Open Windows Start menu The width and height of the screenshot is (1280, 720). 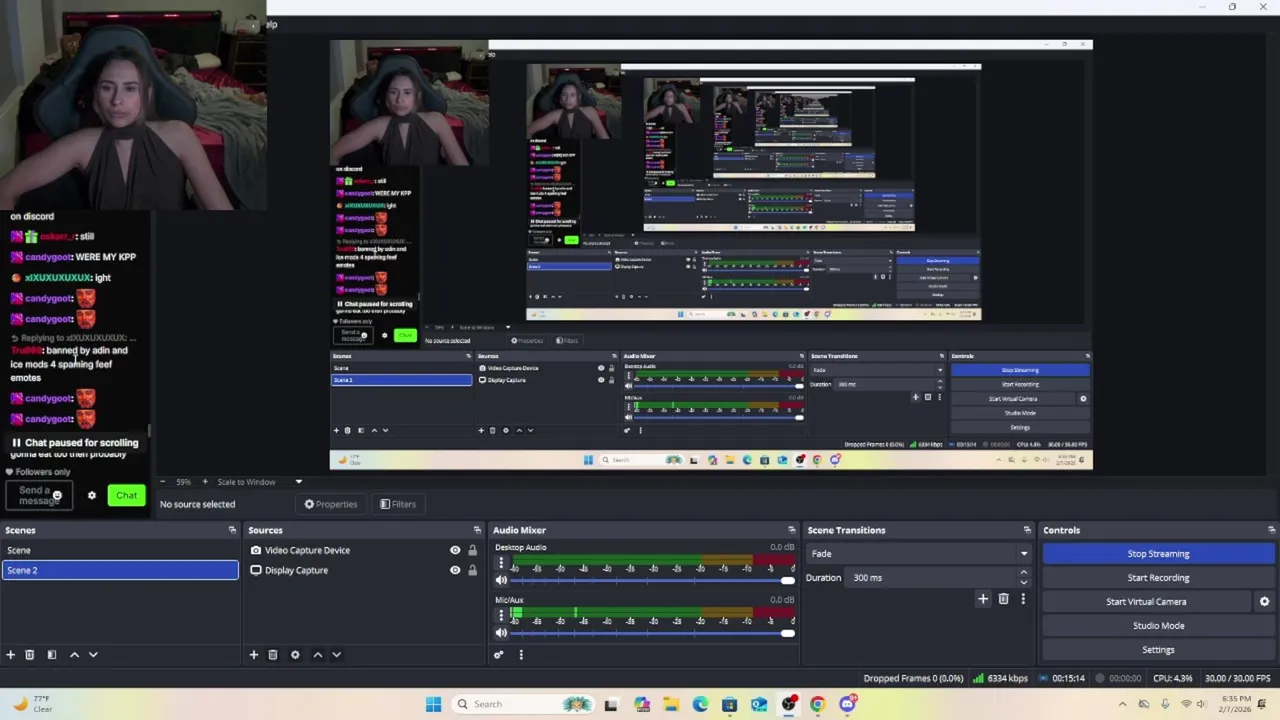click(433, 704)
